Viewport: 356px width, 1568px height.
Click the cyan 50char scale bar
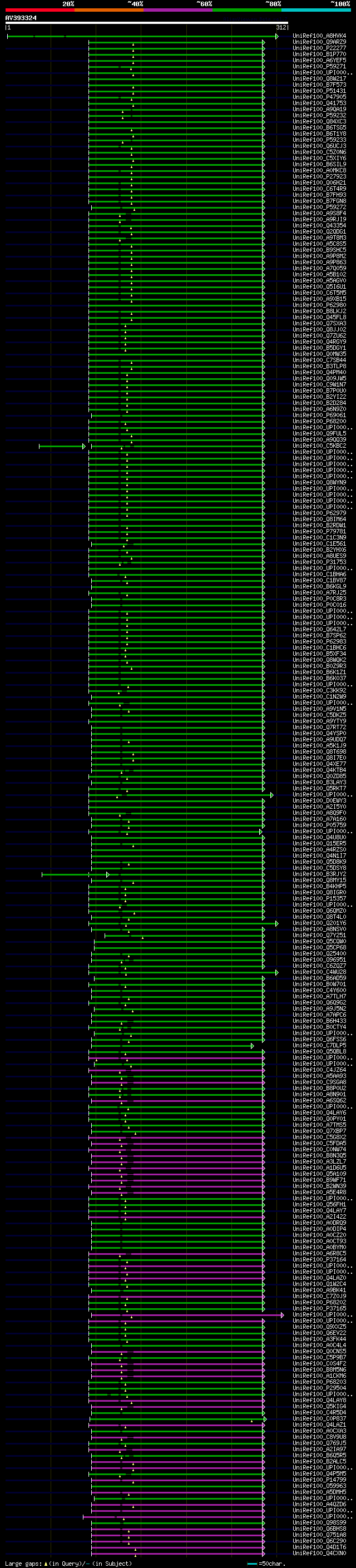pyautogui.click(x=252, y=1564)
